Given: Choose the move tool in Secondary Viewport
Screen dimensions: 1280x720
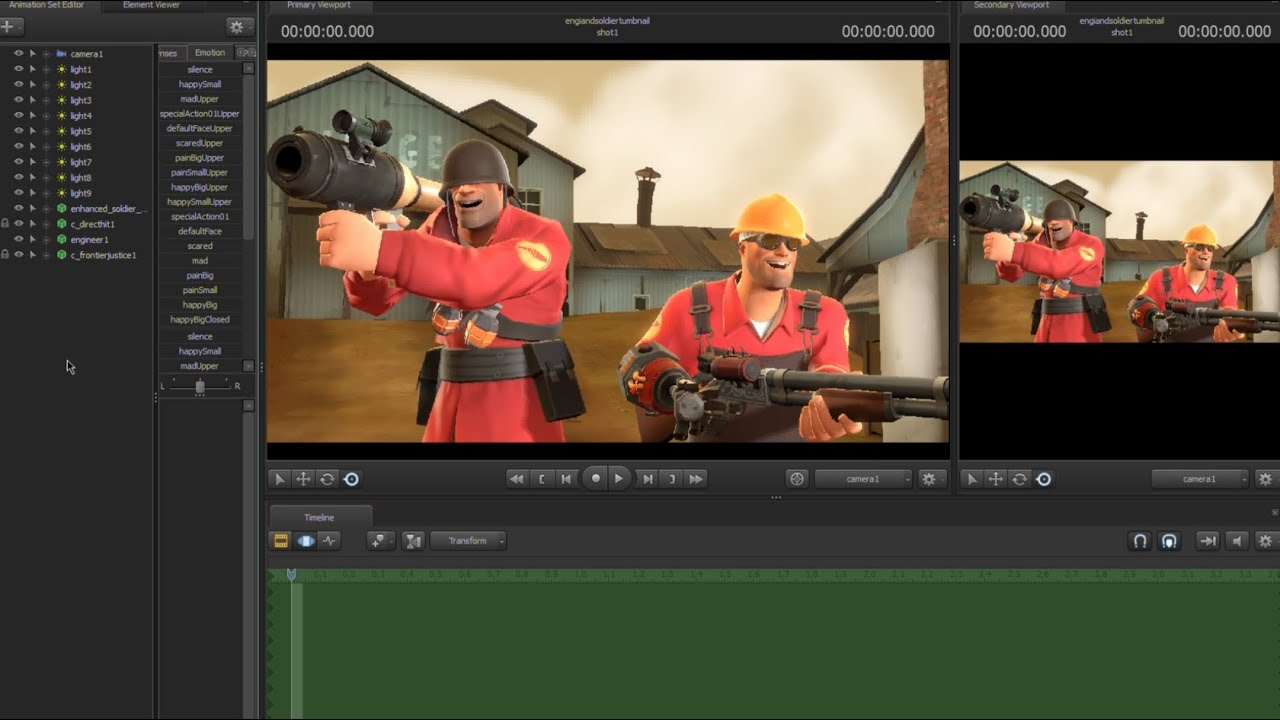Looking at the screenshot, I should [x=996, y=479].
